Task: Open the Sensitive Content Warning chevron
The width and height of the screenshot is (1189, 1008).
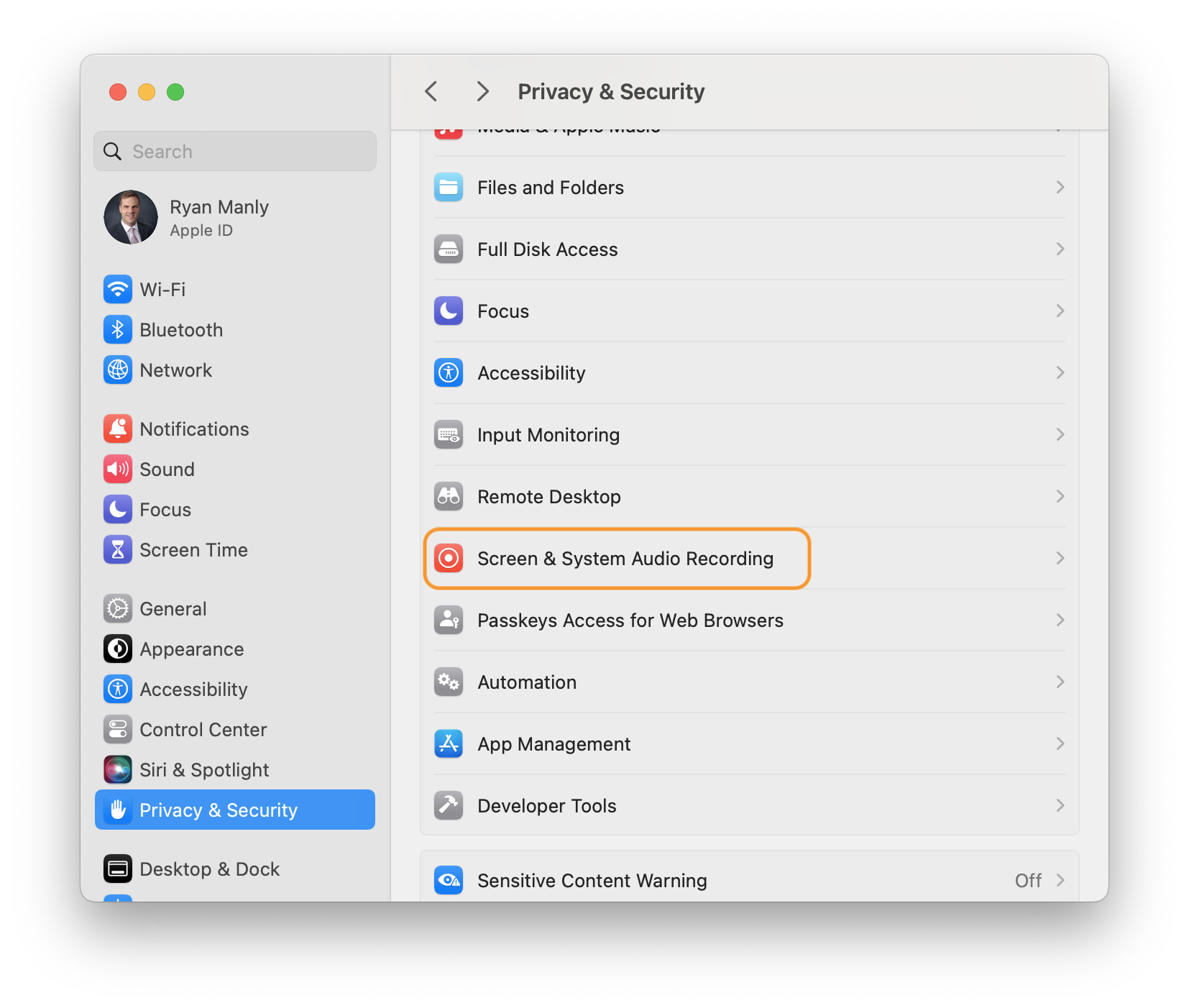Action: 1060,881
